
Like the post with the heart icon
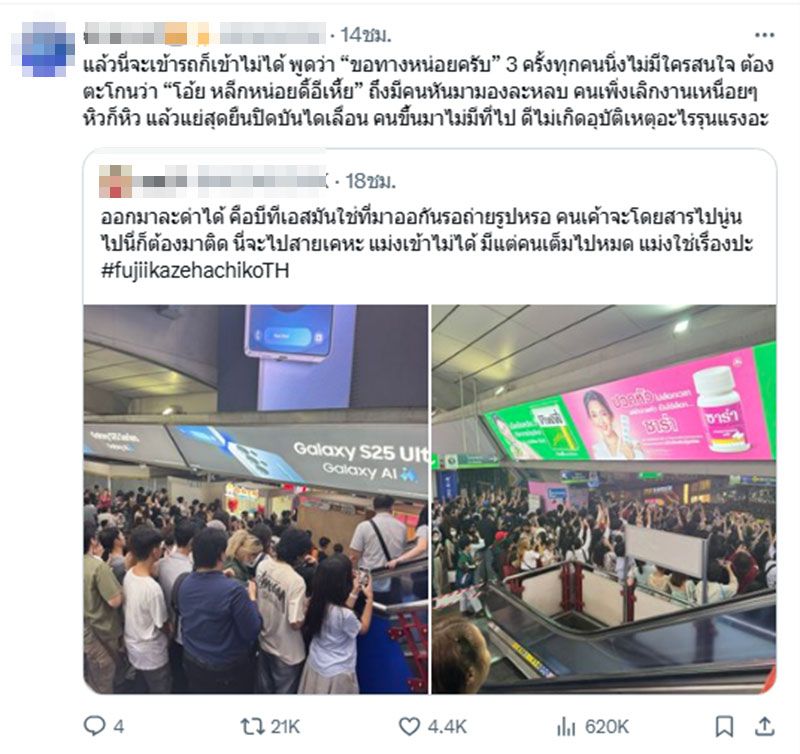pyautogui.click(x=409, y=726)
